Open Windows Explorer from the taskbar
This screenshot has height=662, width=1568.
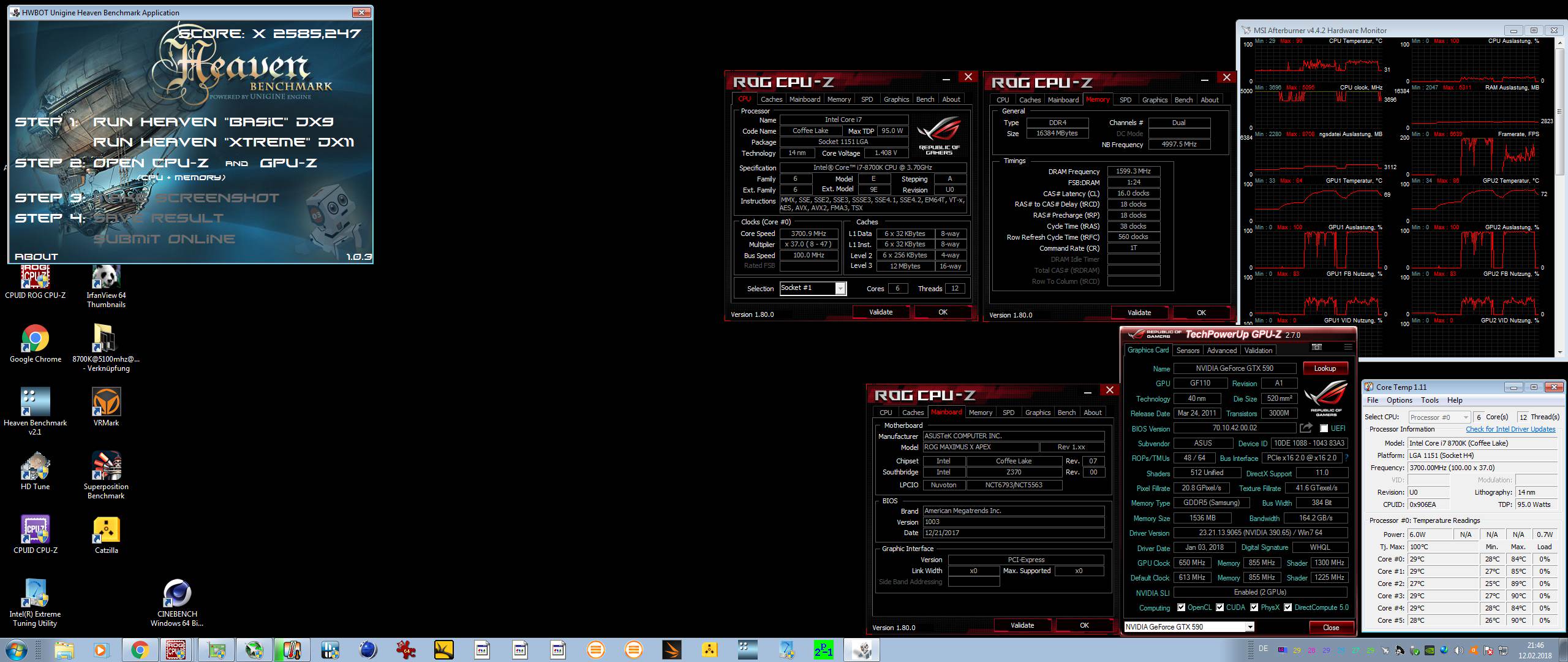[64, 650]
